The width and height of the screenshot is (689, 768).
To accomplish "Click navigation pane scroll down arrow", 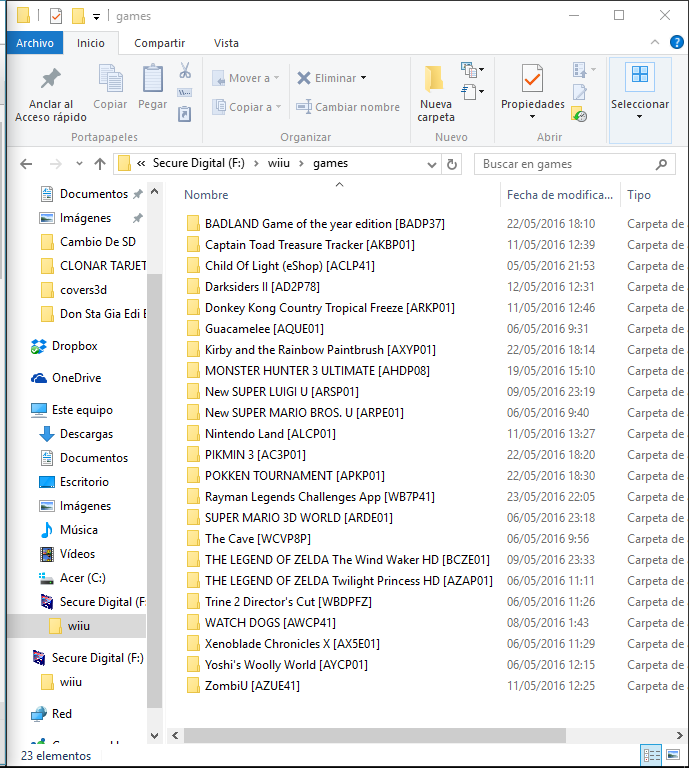I will pyautogui.click(x=155, y=735).
